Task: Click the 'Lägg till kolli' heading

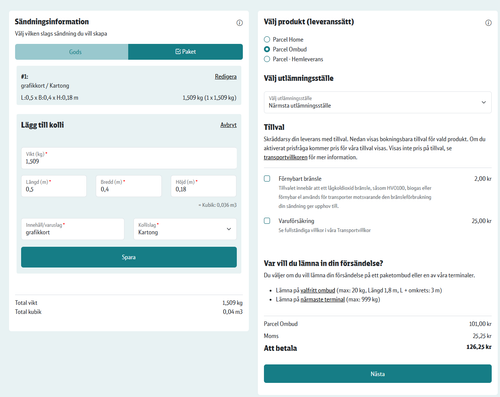Action: (42, 125)
